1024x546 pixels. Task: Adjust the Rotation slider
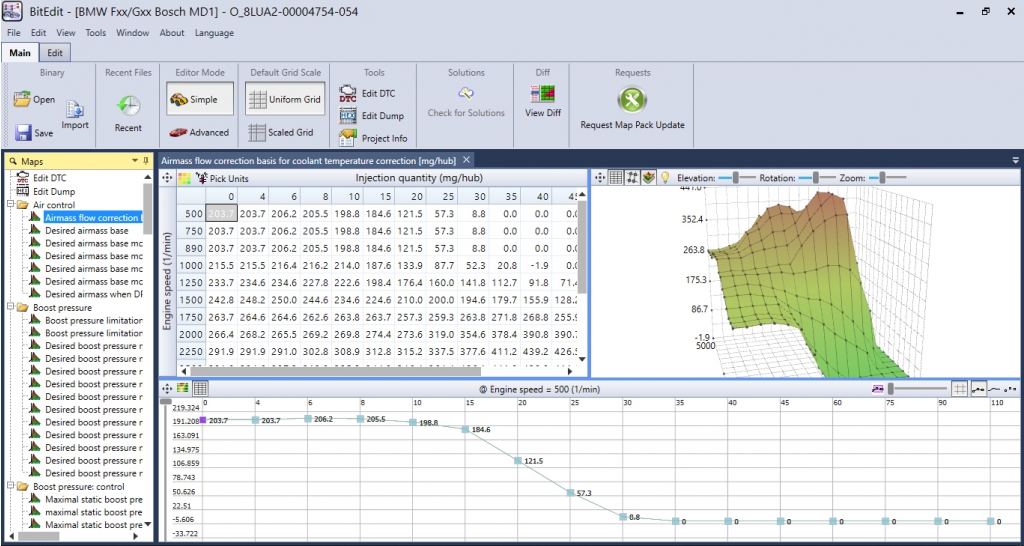817,177
